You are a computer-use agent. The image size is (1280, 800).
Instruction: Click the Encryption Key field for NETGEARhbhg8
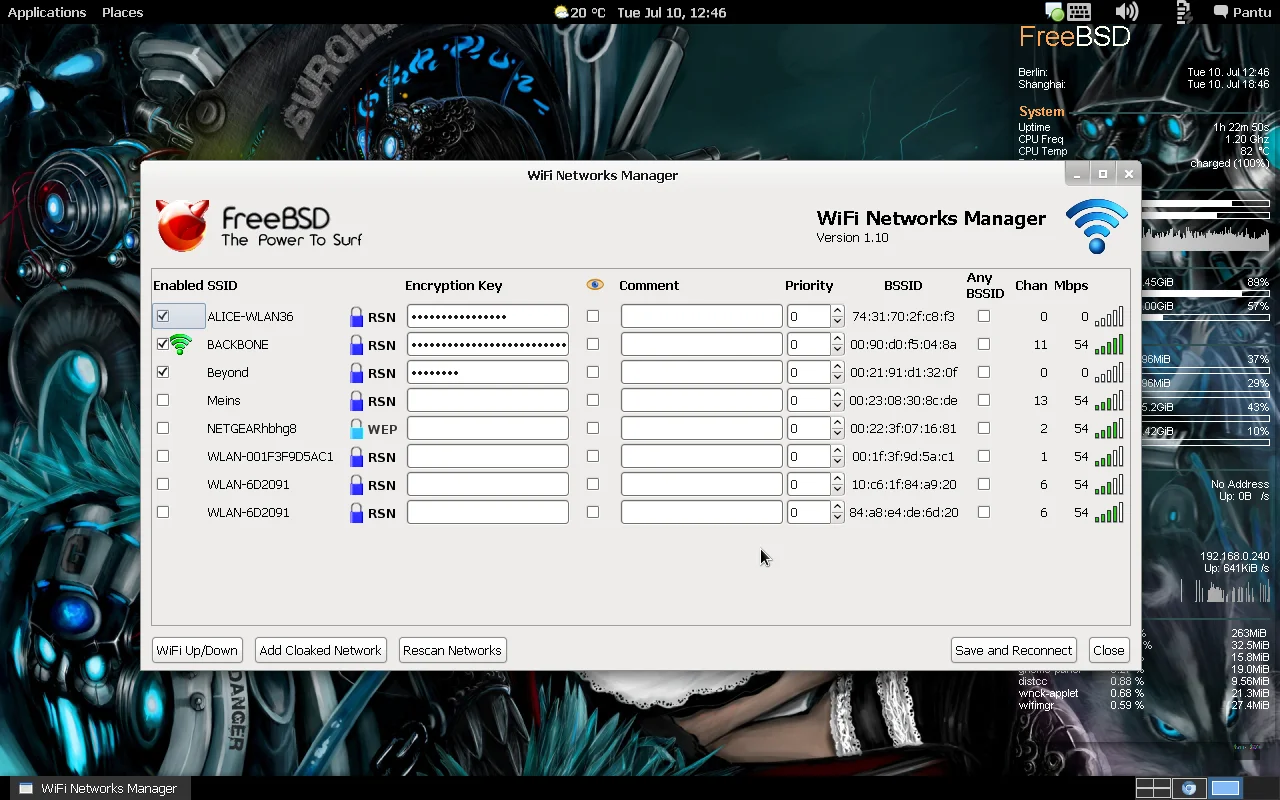pos(488,428)
